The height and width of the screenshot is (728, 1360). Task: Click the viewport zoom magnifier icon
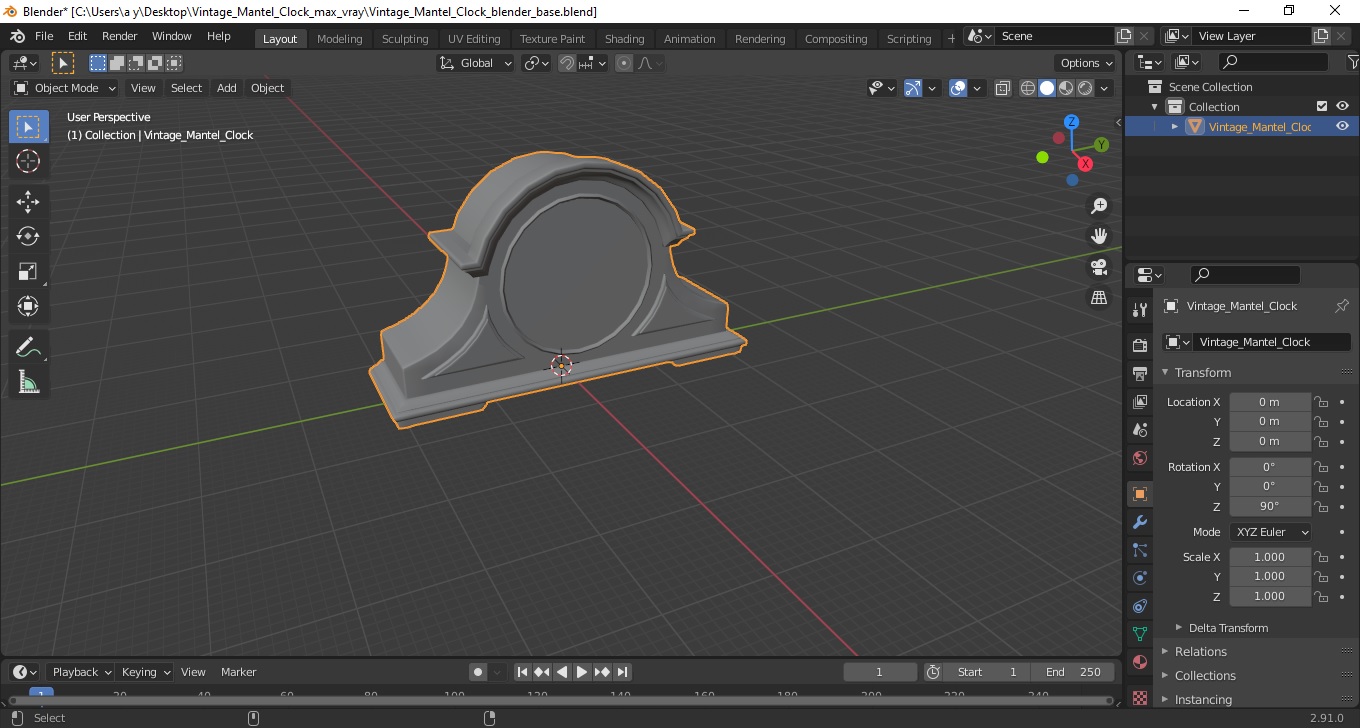[x=1099, y=205]
